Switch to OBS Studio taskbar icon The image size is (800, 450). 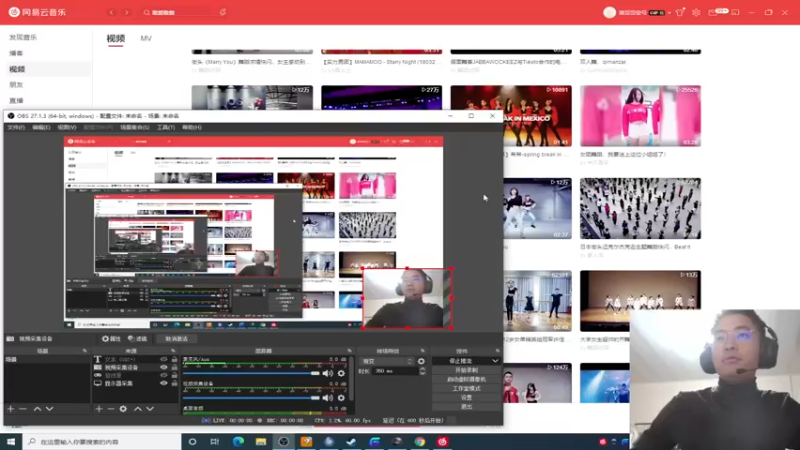tap(284, 441)
